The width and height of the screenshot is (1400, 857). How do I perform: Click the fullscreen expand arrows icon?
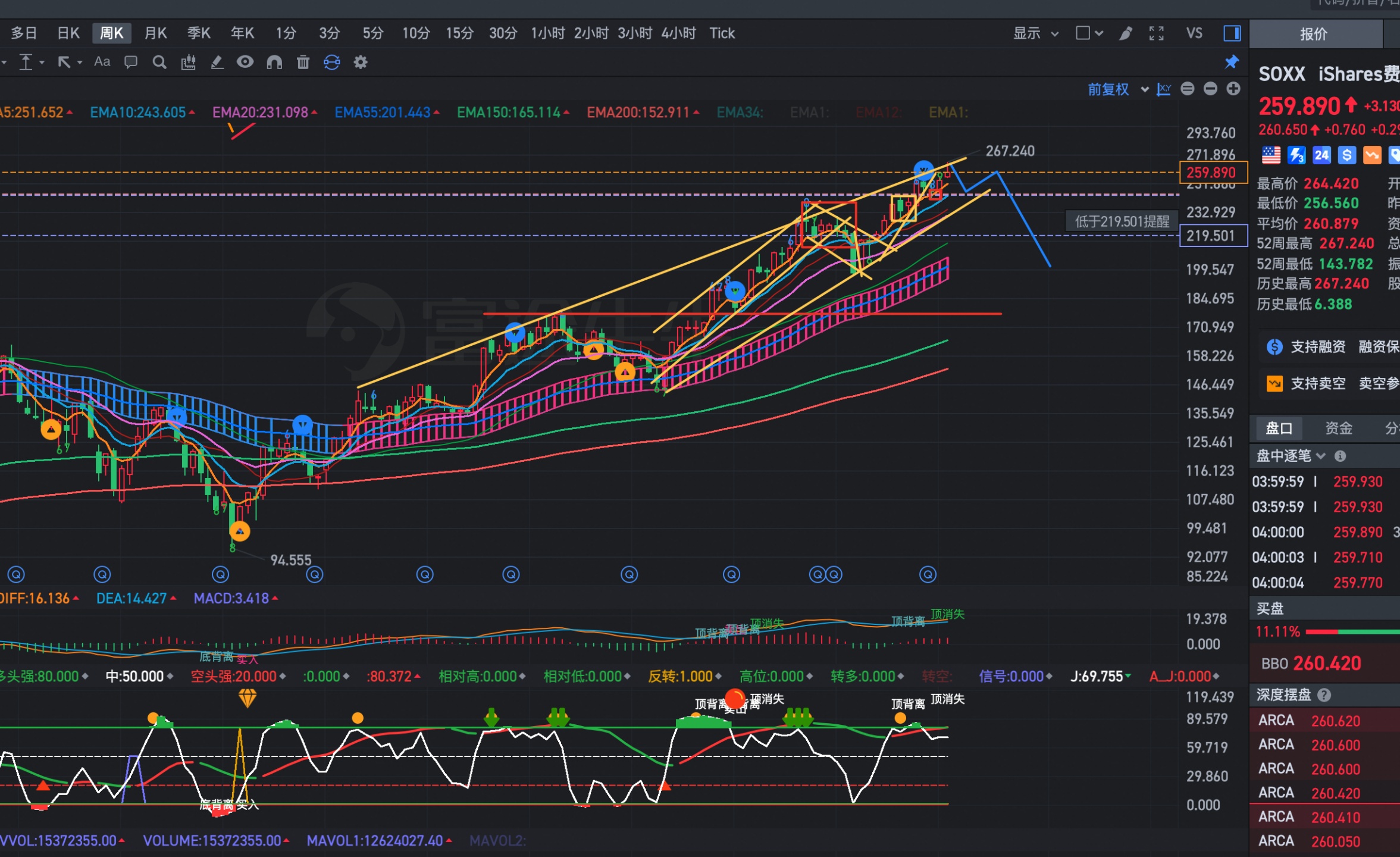[x=1156, y=33]
